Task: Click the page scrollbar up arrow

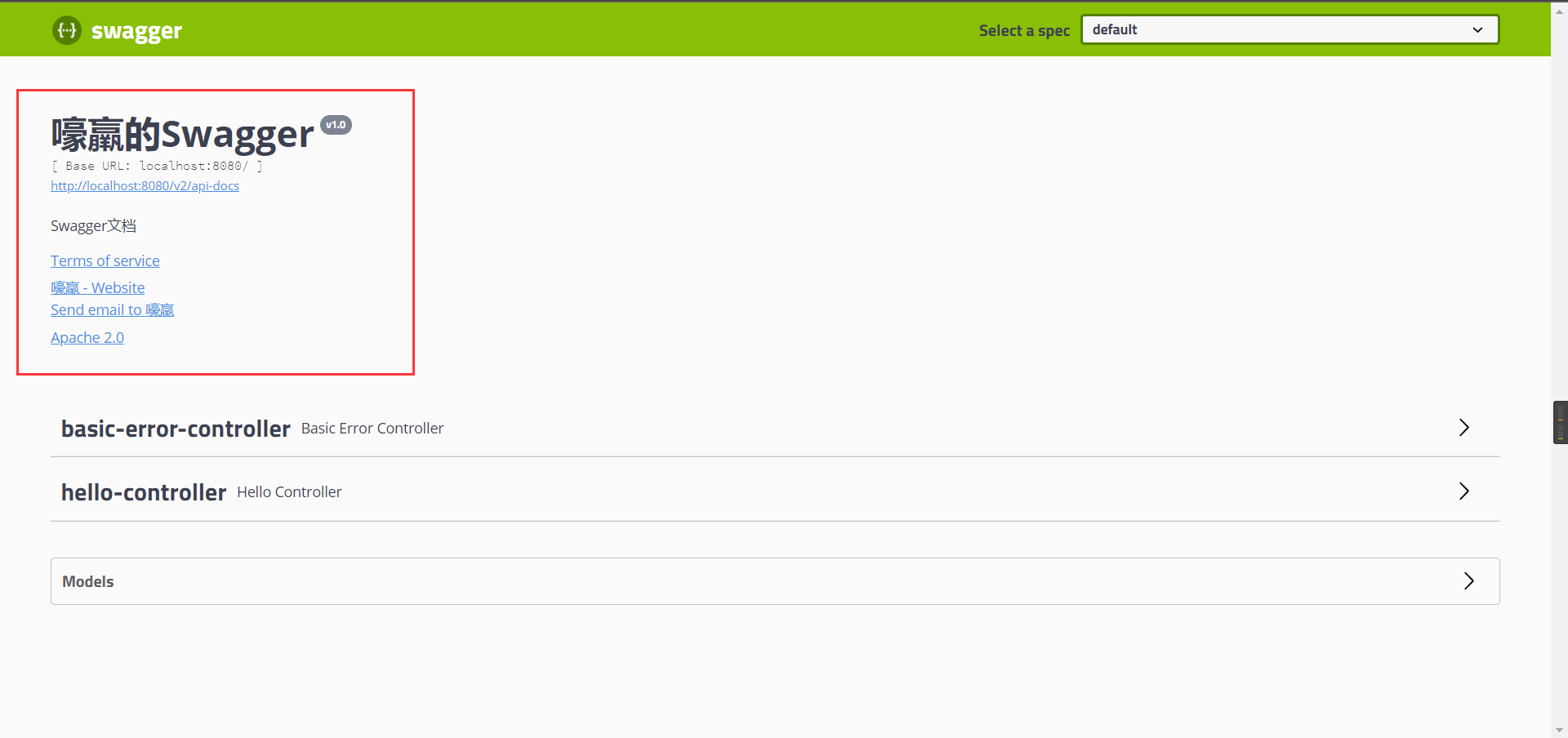Action: [x=1559, y=11]
